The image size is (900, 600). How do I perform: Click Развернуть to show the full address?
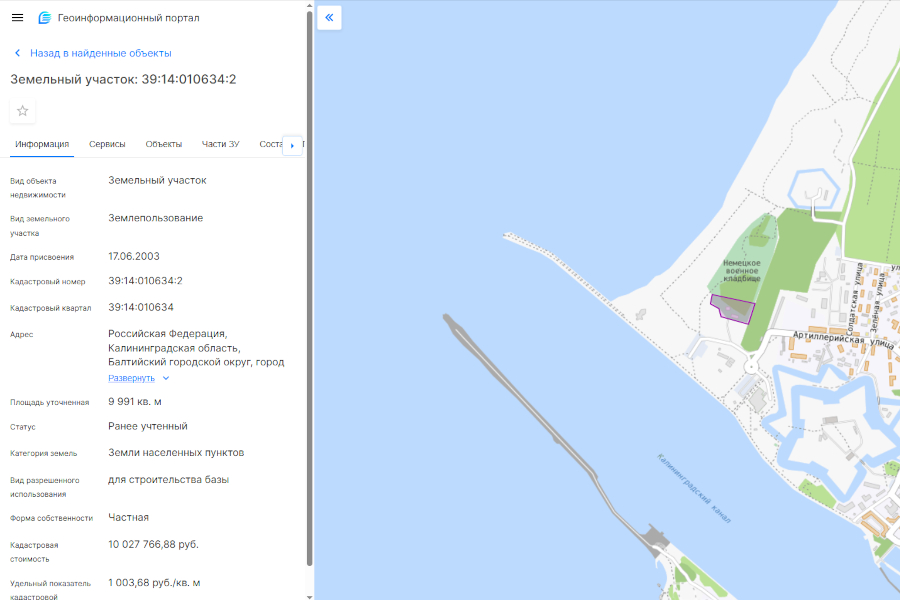pos(131,378)
